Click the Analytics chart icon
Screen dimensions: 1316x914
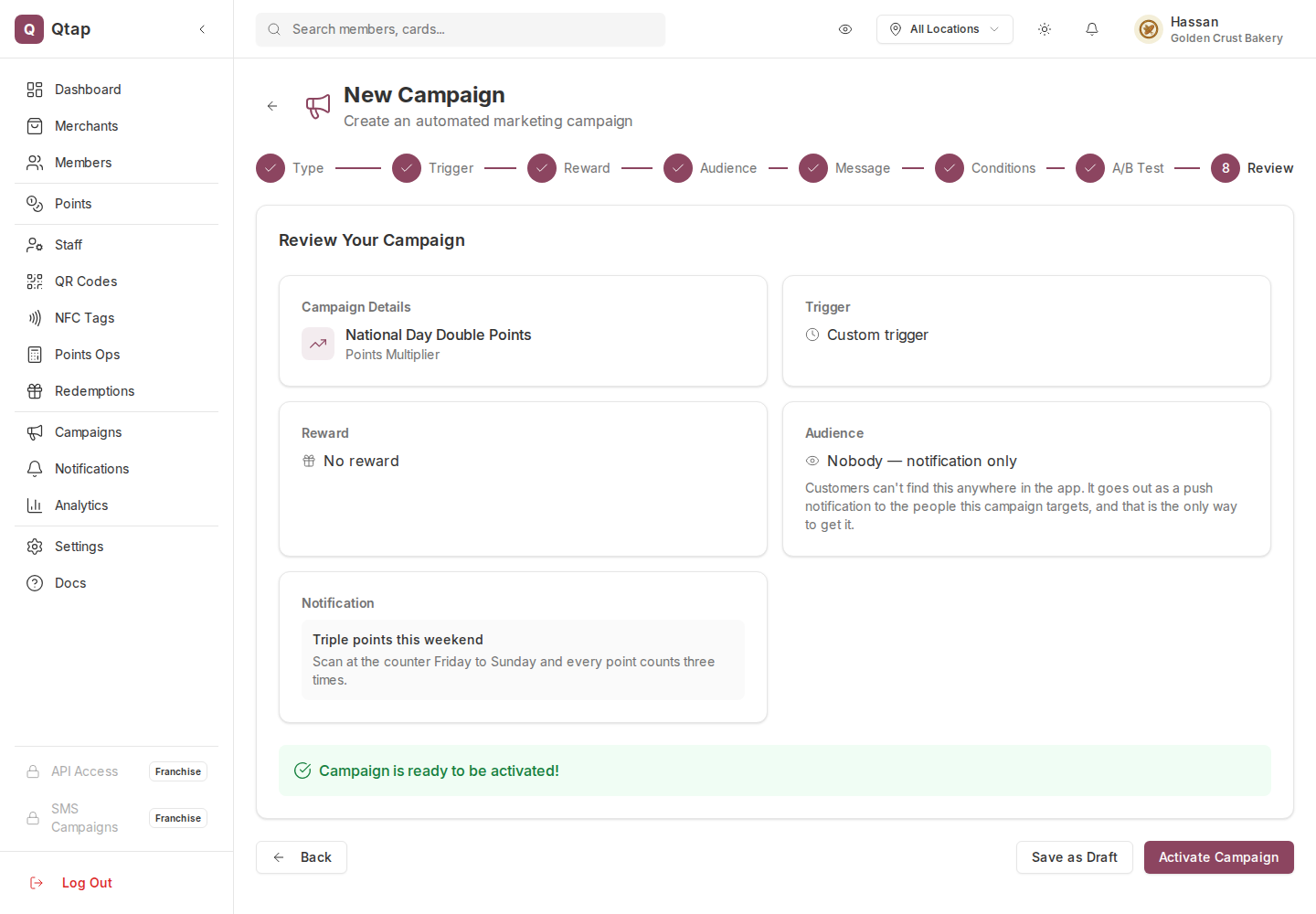click(x=35, y=505)
